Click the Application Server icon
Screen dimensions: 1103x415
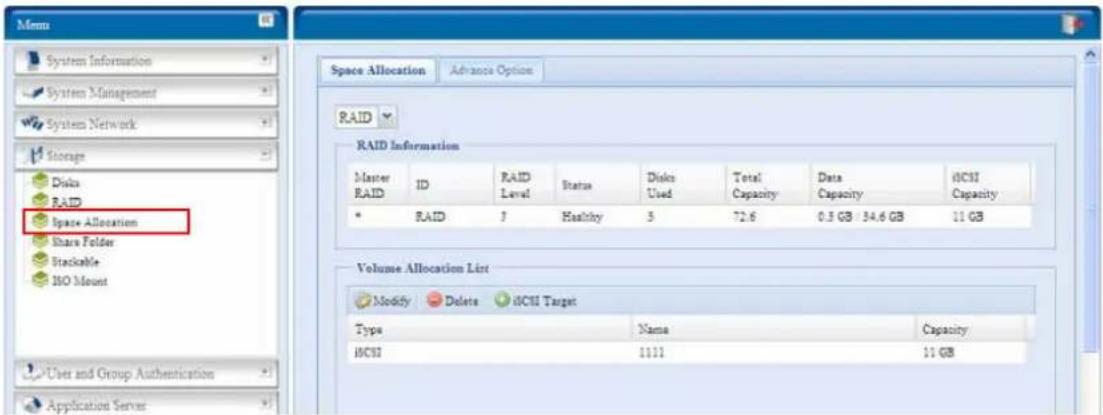point(32,405)
